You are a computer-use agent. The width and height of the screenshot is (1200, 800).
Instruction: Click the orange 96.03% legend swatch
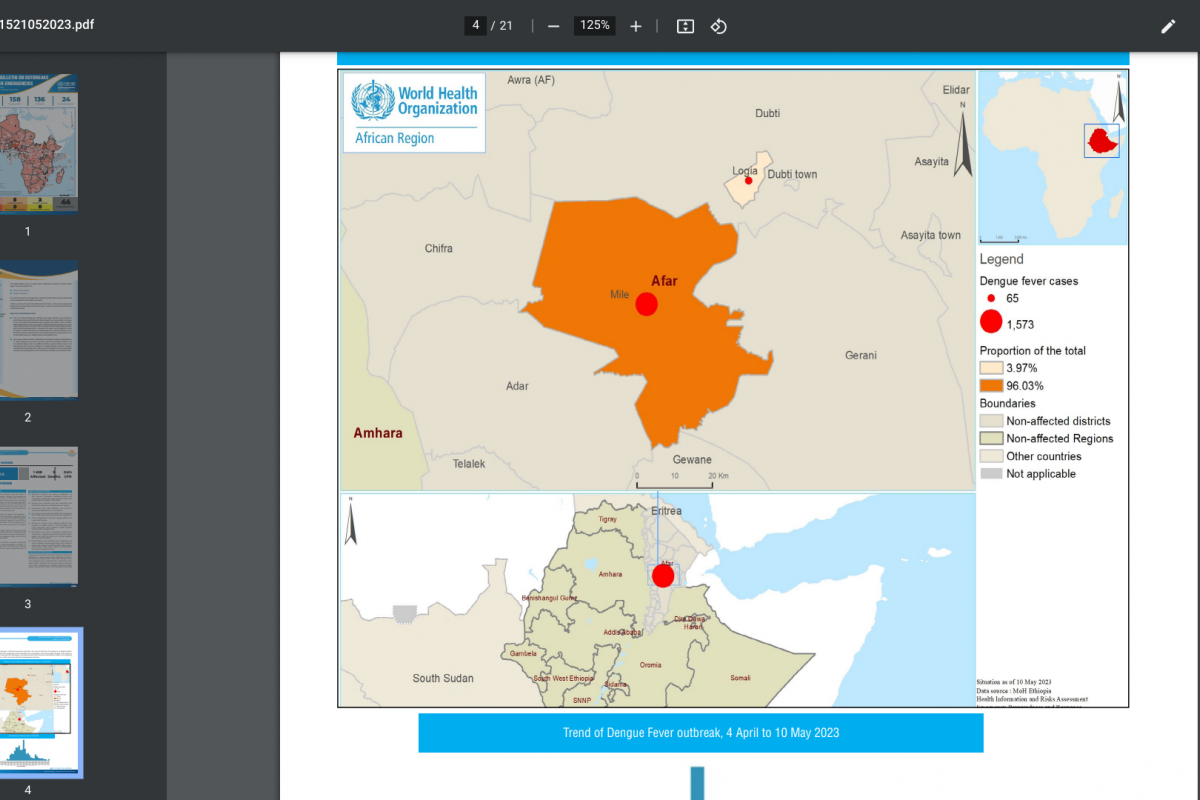point(991,386)
